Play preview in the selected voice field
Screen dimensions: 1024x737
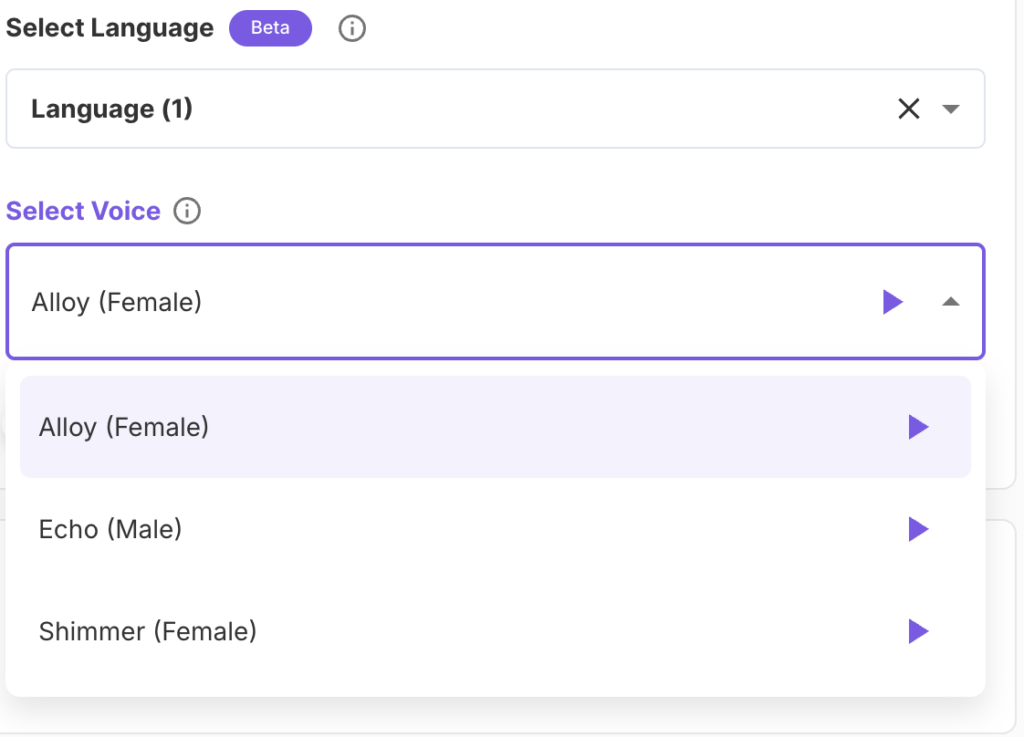(893, 302)
